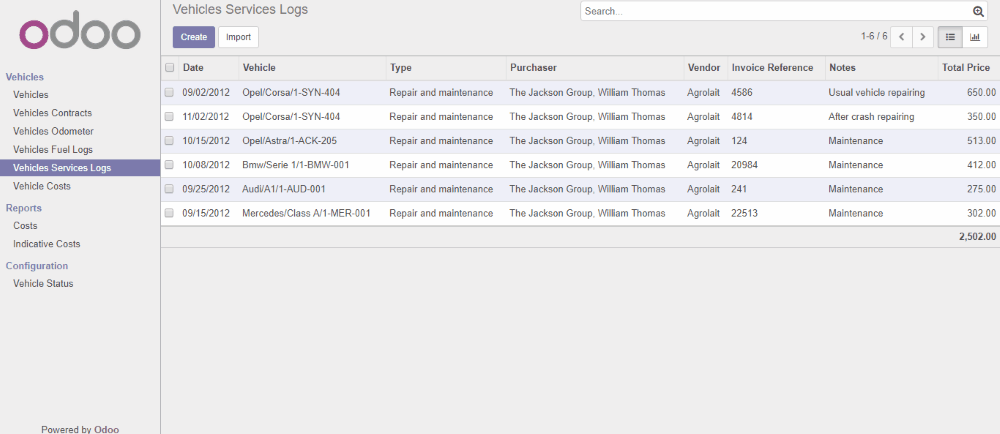This screenshot has height=434, width=1000.
Task: Check the Opel/Astra/1-ACK-205 row checkbox
Action: click(x=169, y=141)
